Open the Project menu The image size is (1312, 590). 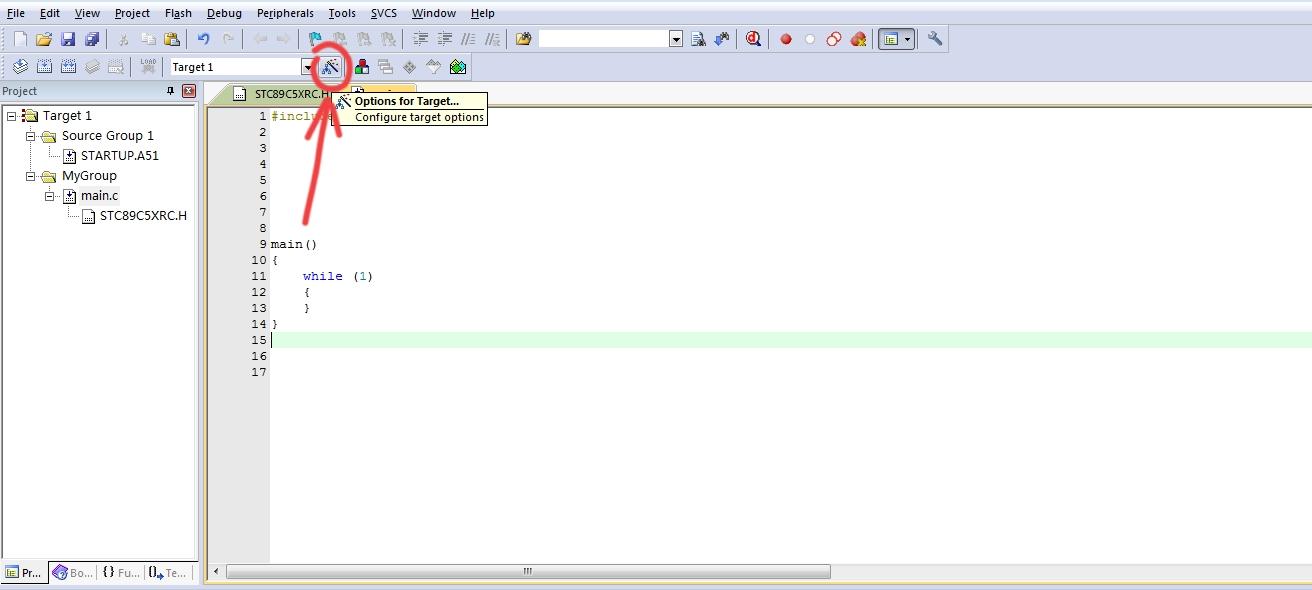[132, 13]
